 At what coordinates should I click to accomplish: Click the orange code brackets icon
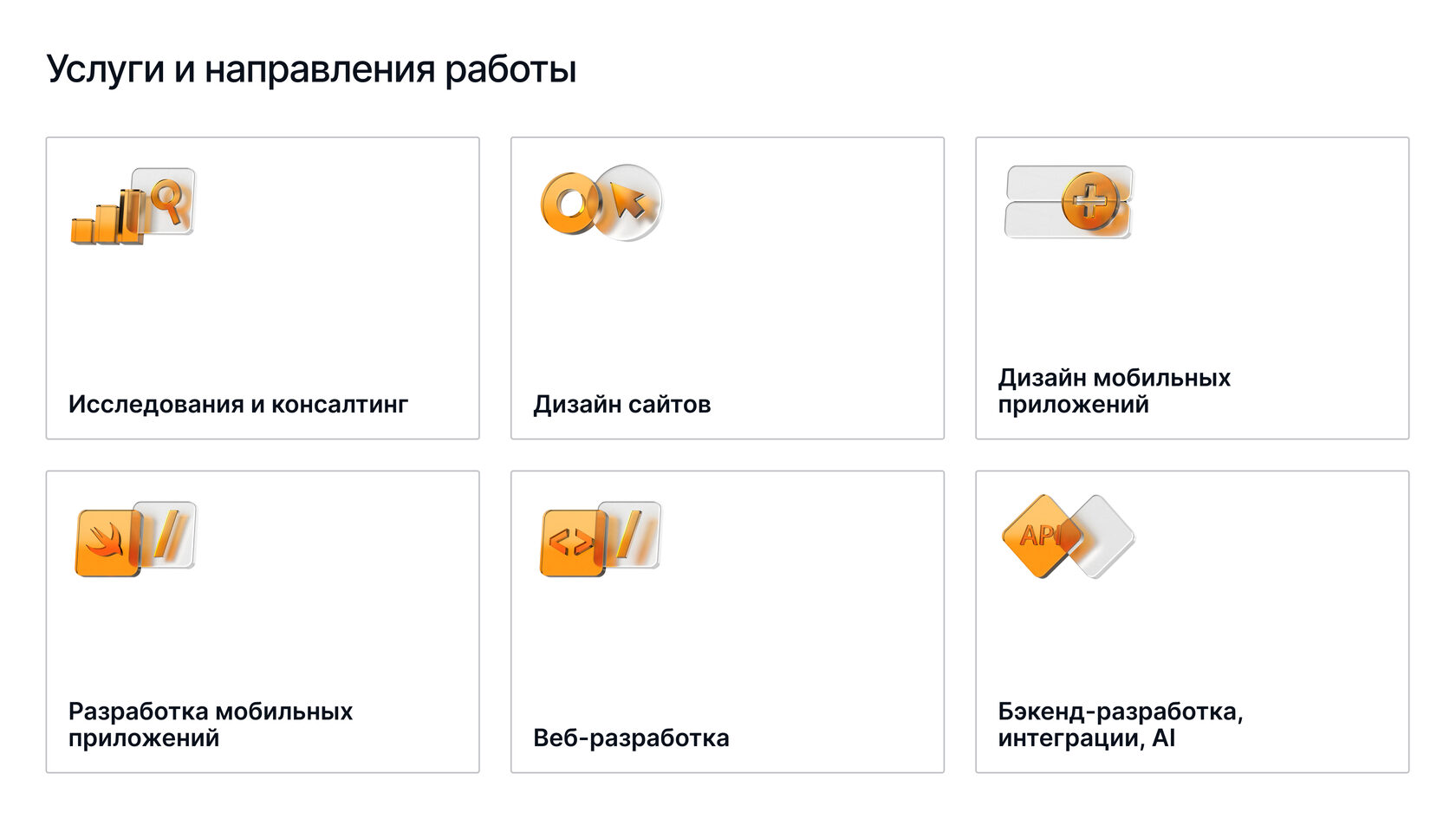(573, 543)
